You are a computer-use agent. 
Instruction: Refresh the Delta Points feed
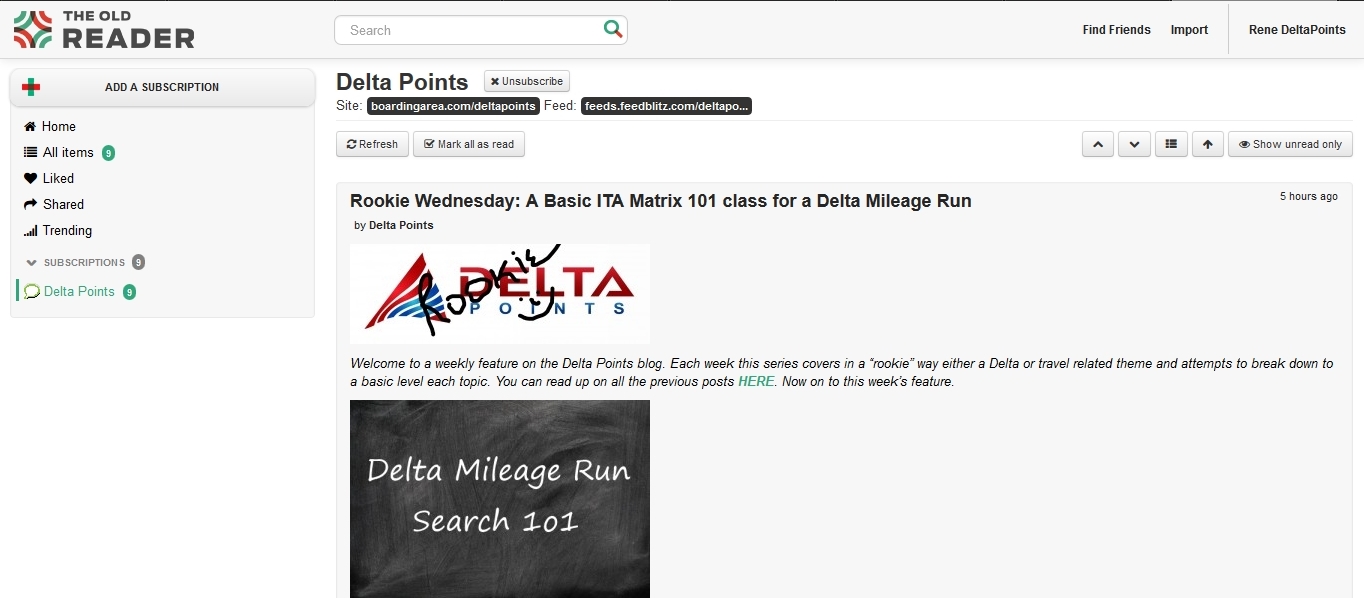pyautogui.click(x=372, y=144)
